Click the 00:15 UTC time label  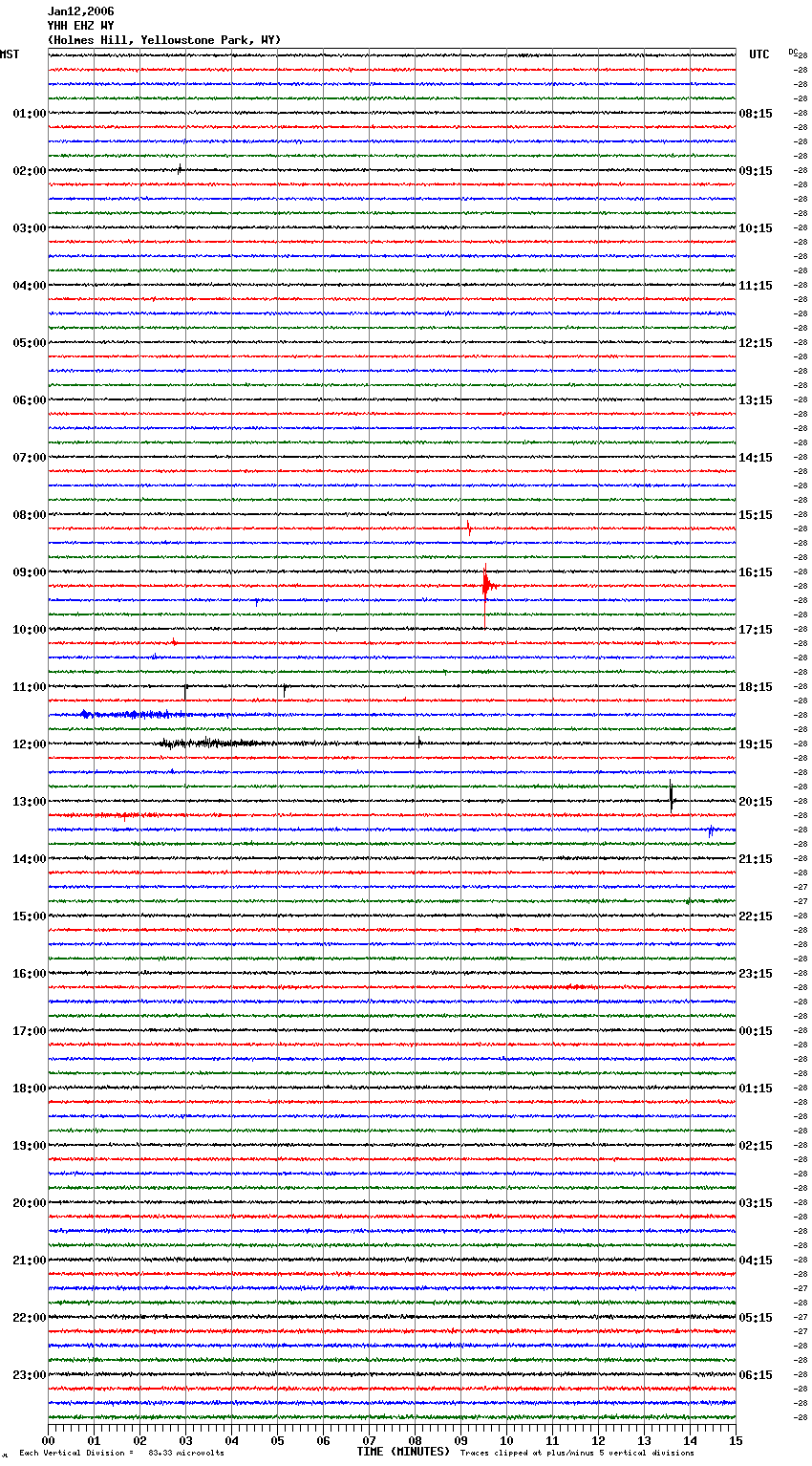[x=756, y=1031]
